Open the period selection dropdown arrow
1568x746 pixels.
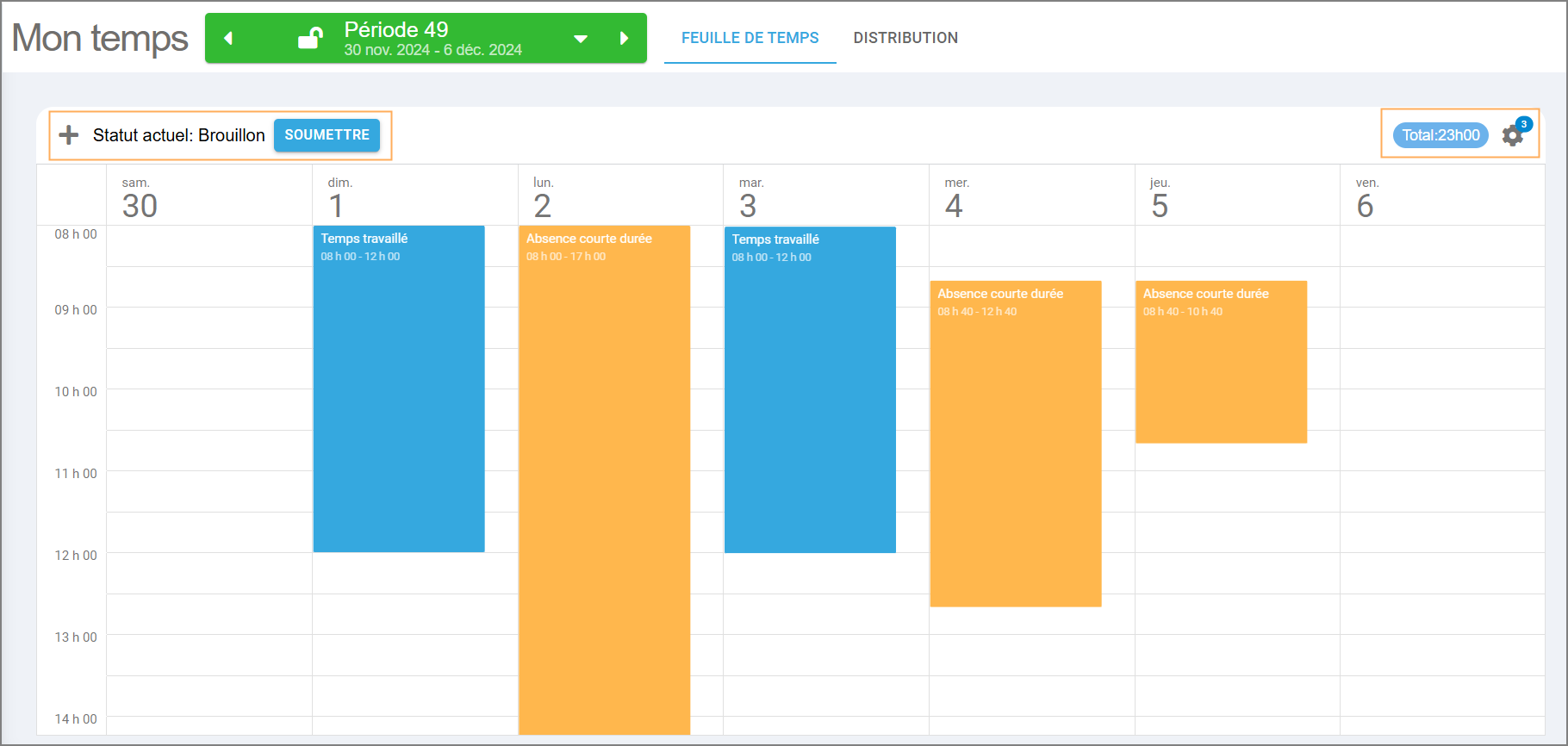[581, 39]
